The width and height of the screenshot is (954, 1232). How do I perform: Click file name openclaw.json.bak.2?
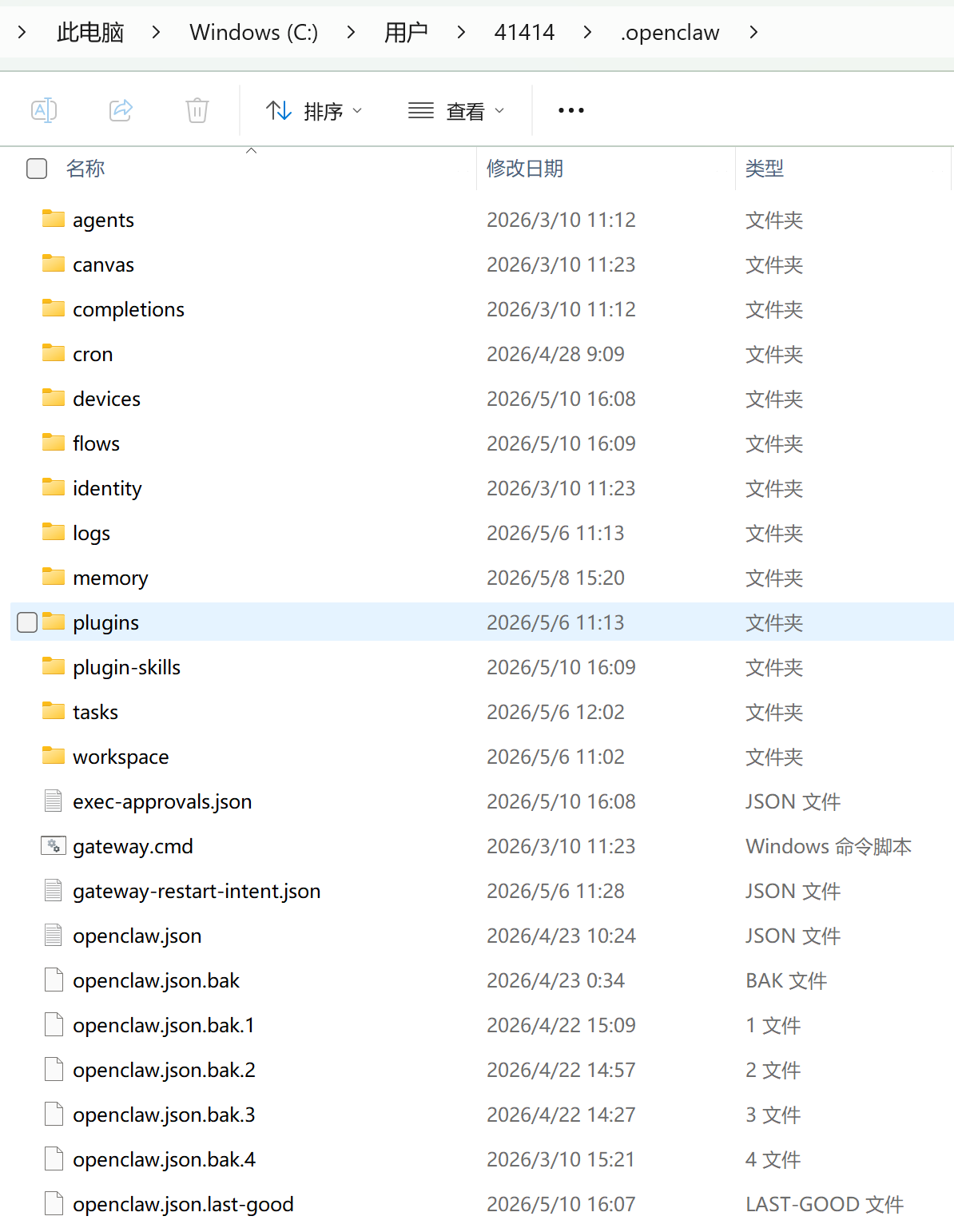(164, 1070)
